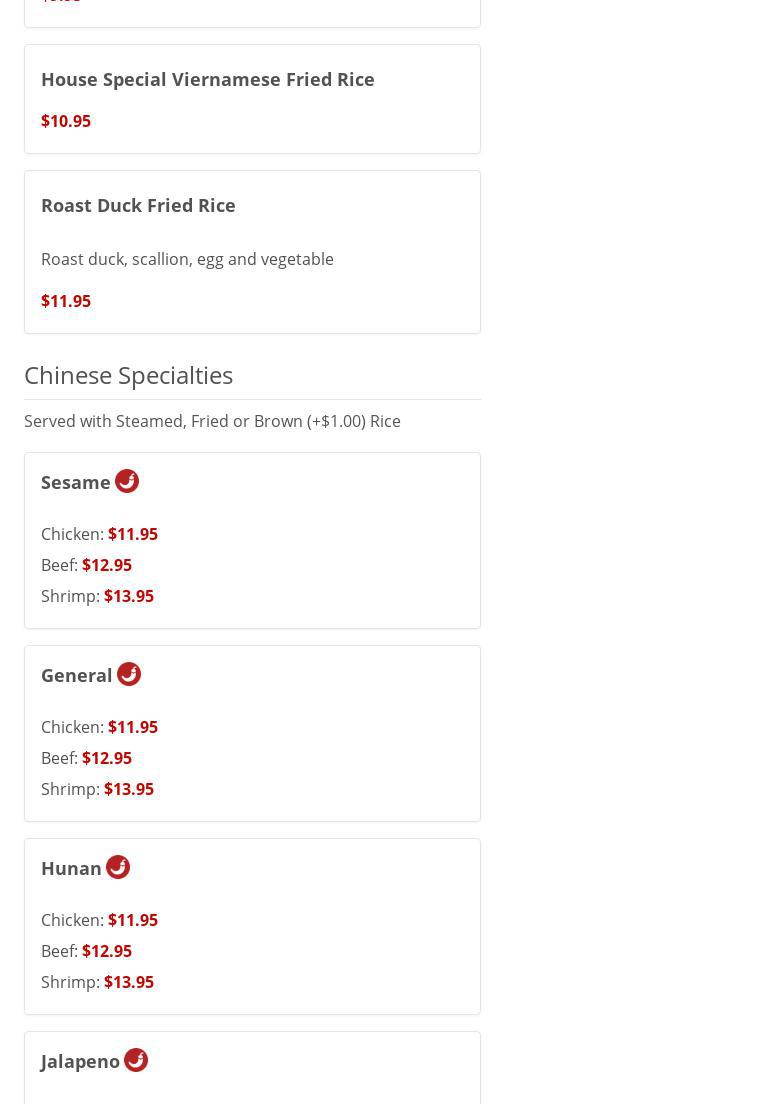This screenshot has width=770, height=1104.
Task: Open the Jalapeno dish title
Action: pyautogui.click(x=80, y=1061)
